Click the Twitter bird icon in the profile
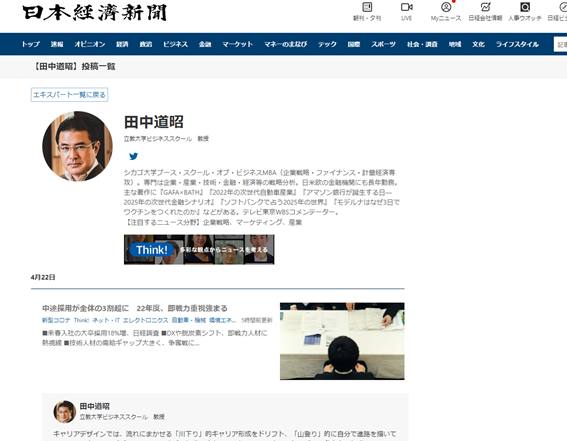Image resolution: width=567 pixels, height=441 pixels. tap(133, 156)
